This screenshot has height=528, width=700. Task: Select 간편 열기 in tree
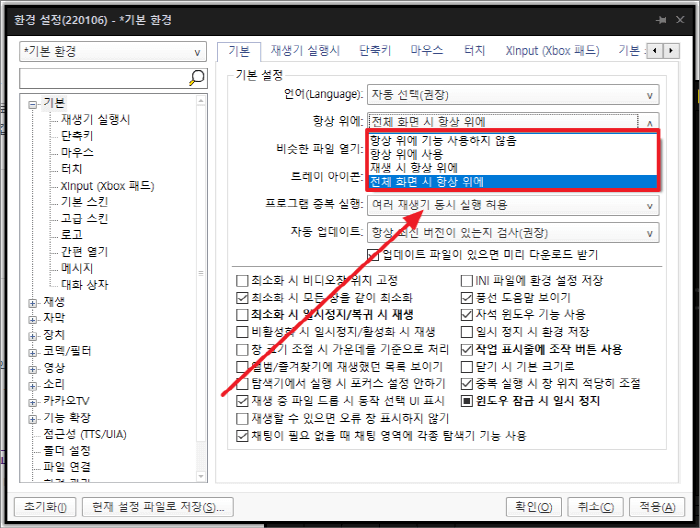click(x=85, y=252)
